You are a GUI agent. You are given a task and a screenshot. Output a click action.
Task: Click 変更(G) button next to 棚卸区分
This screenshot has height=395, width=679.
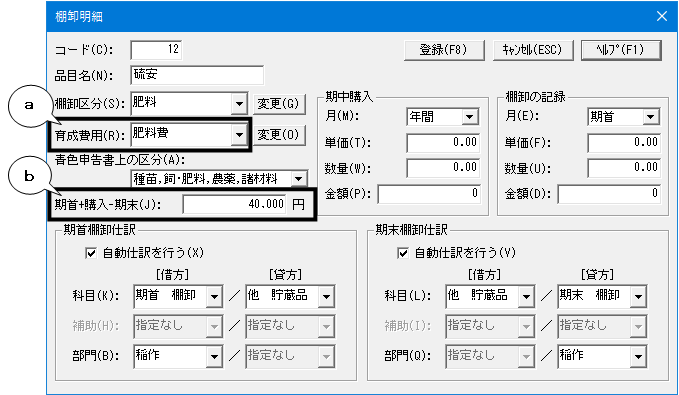coord(279,104)
